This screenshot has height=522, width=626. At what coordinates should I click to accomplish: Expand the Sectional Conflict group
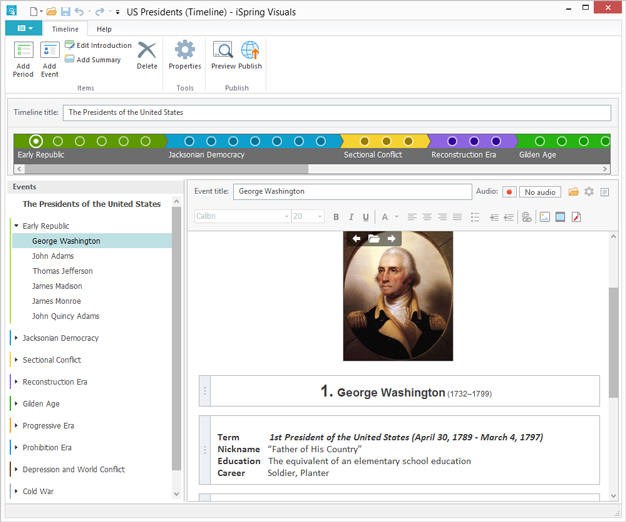pyautogui.click(x=16, y=360)
